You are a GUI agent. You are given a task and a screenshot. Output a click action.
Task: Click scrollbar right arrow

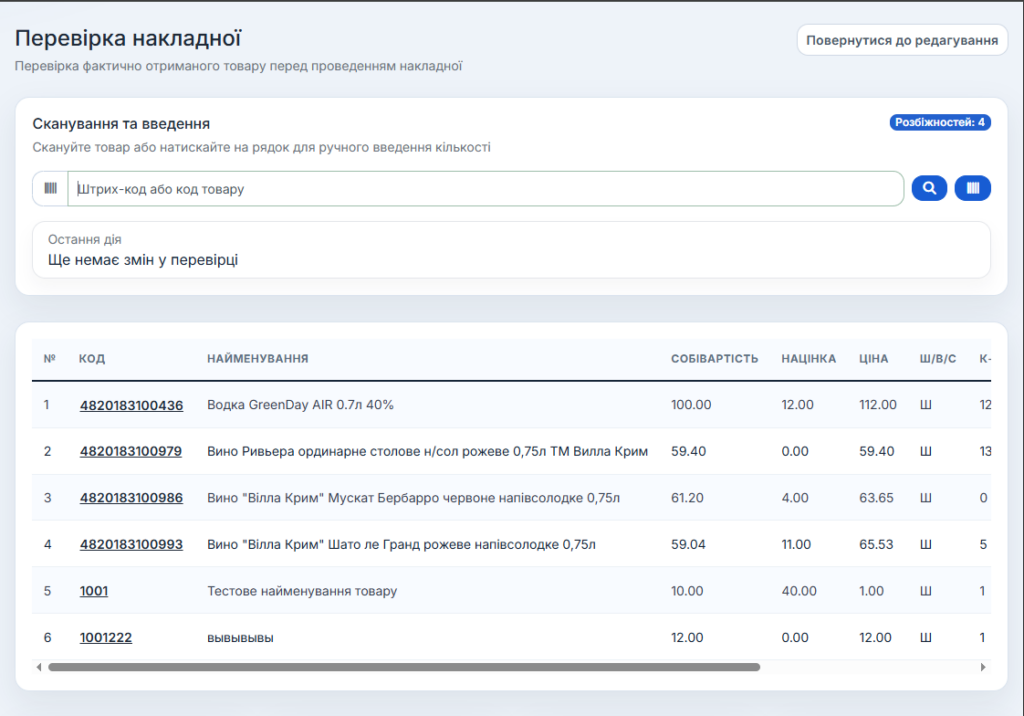tap(983, 667)
